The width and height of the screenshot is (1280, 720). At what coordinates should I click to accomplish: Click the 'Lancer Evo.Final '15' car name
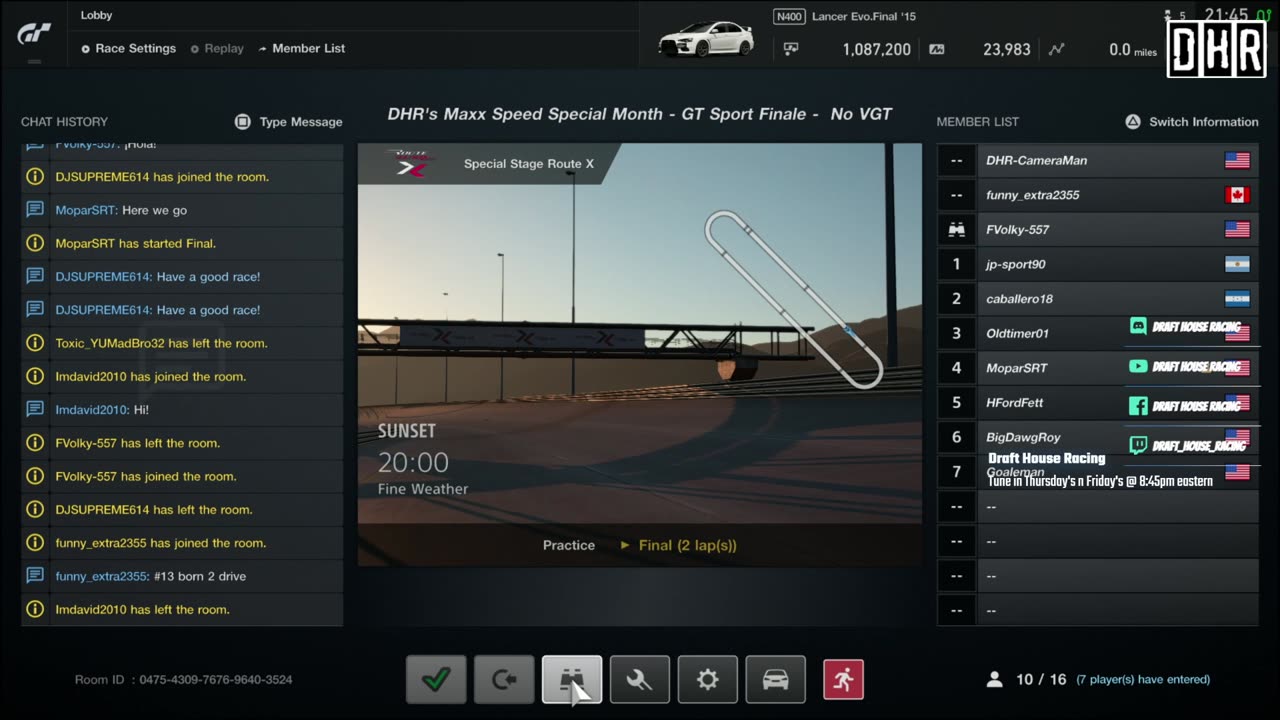point(864,17)
